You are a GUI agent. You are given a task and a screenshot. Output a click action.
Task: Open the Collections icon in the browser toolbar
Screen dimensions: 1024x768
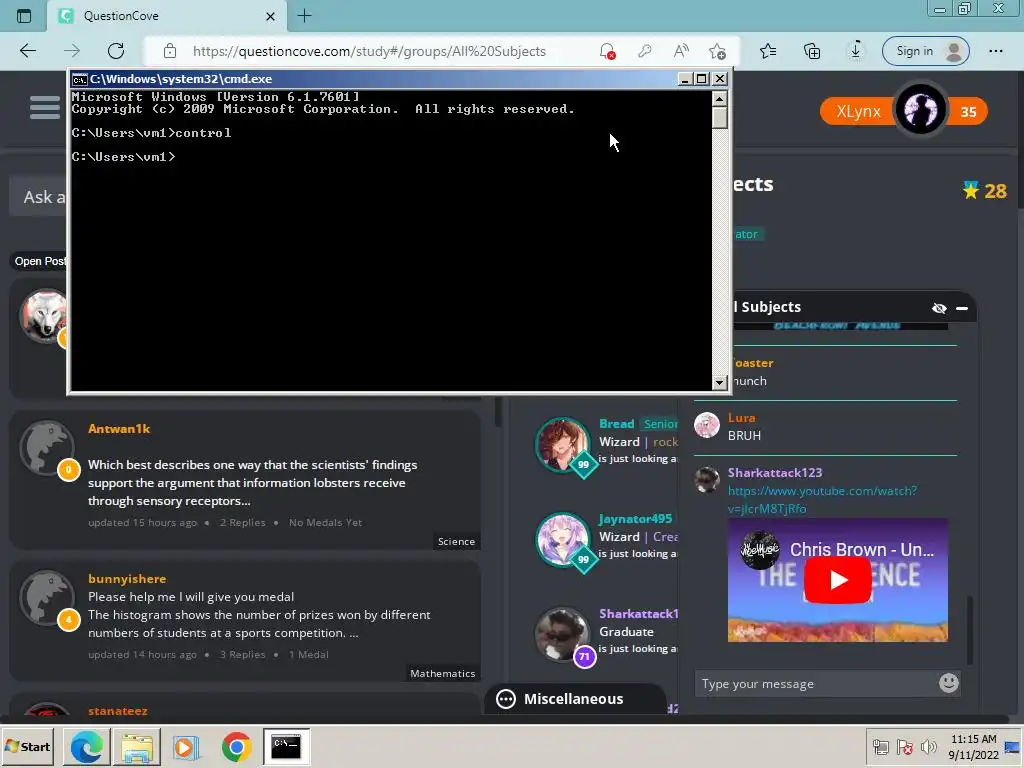click(x=812, y=51)
